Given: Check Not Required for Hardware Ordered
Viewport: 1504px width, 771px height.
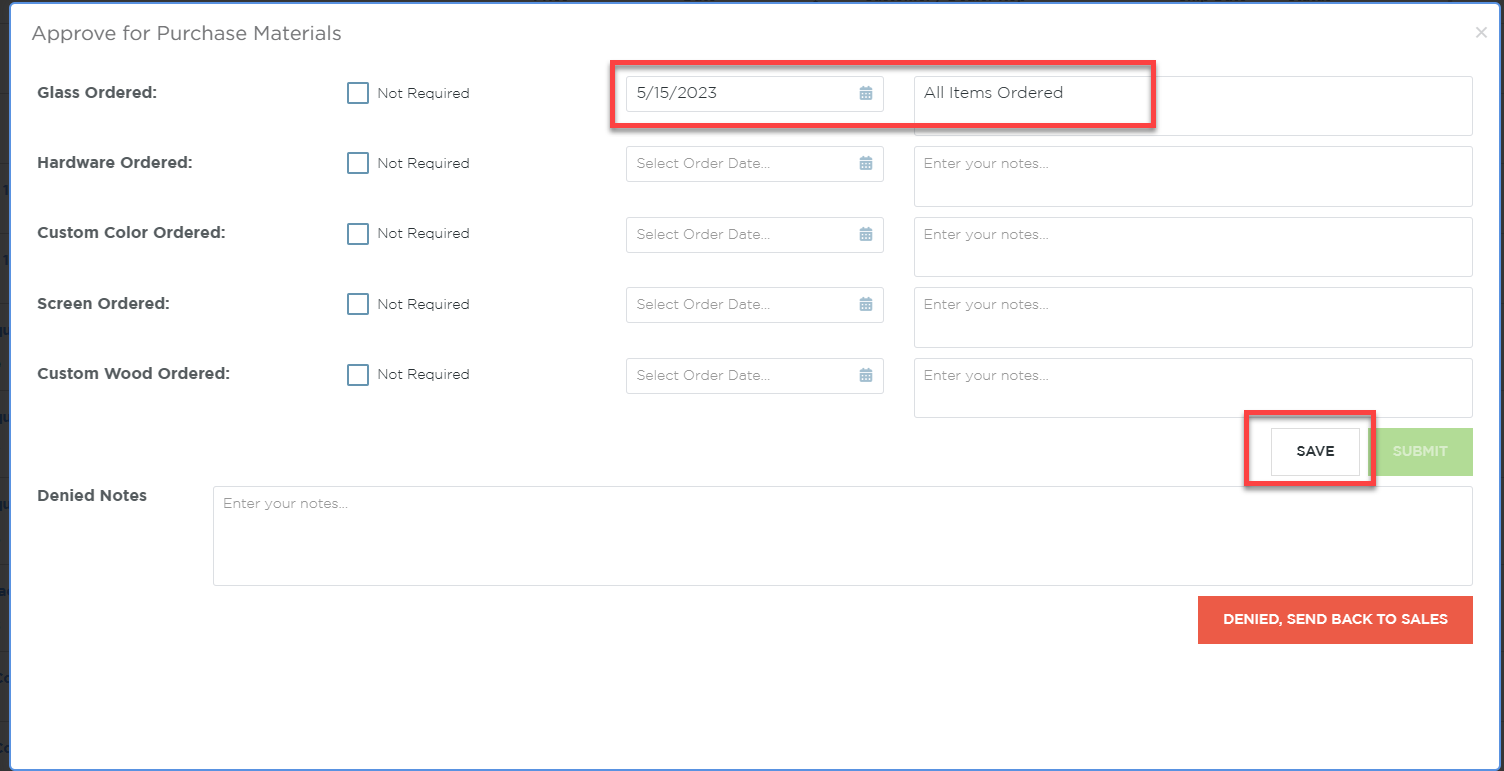Looking at the screenshot, I should [x=358, y=163].
